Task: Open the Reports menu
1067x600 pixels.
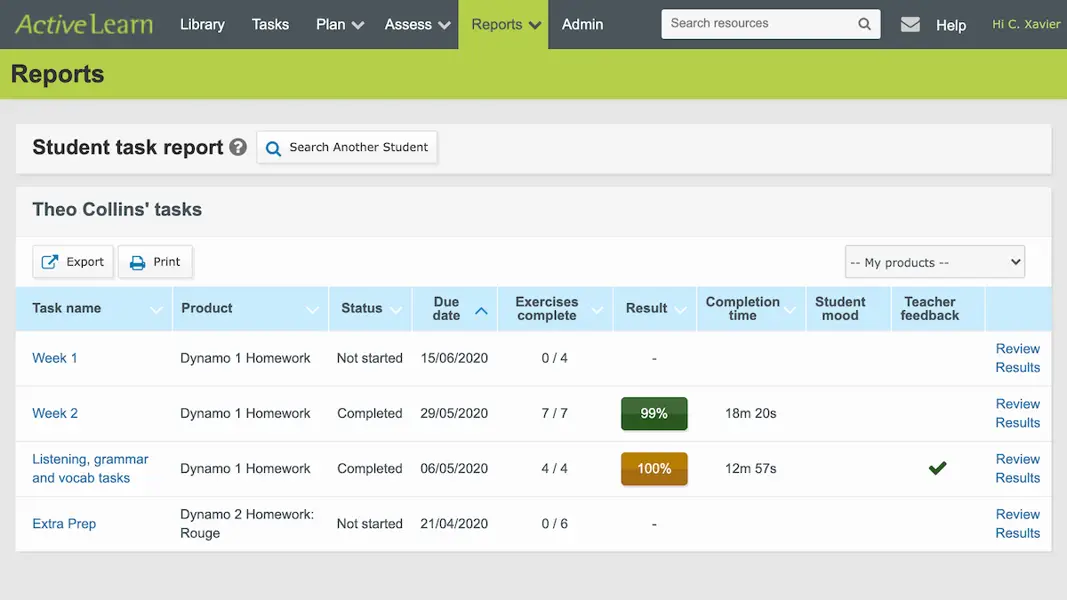Action: click(504, 24)
